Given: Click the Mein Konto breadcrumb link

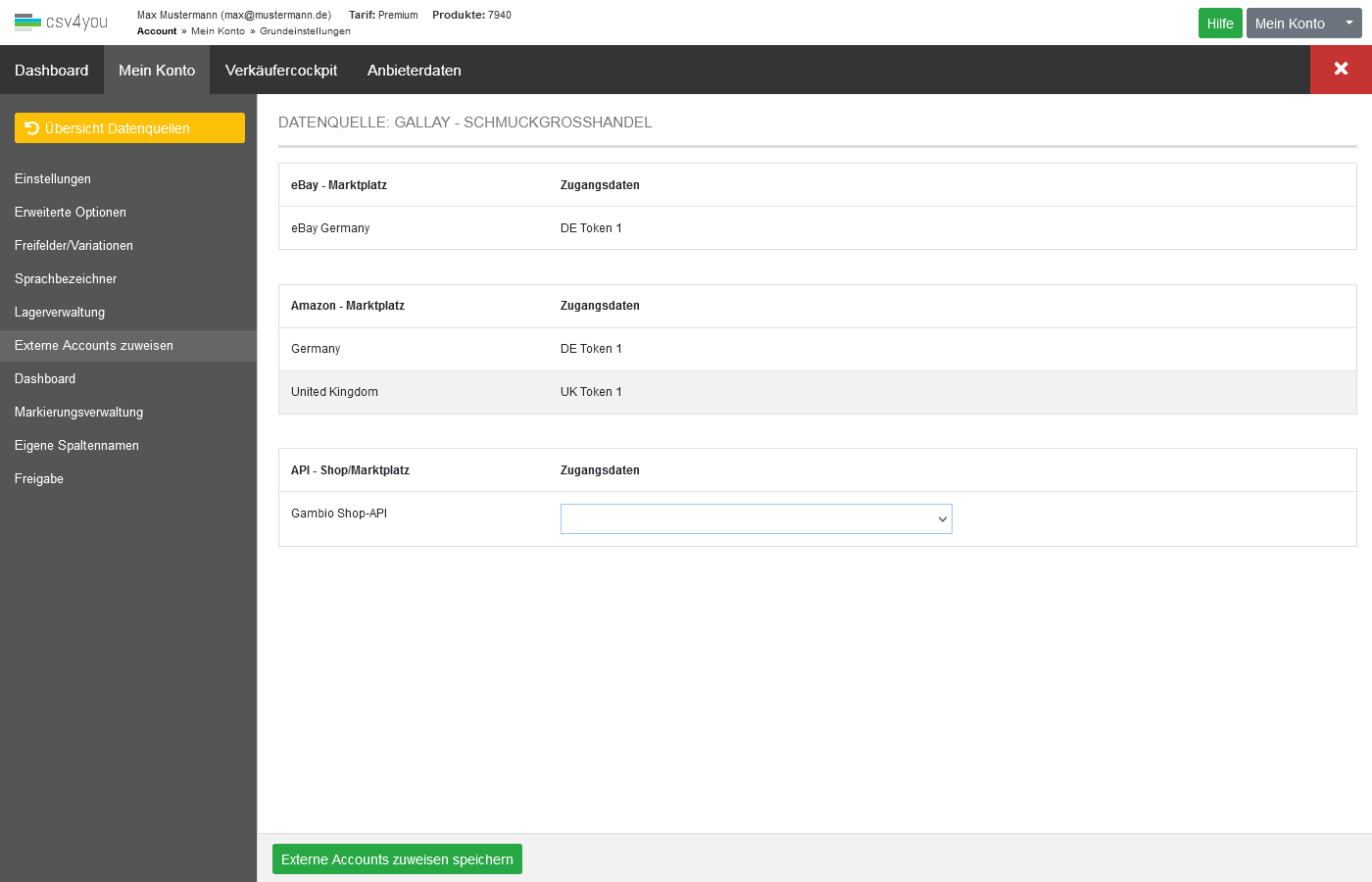Looking at the screenshot, I should [x=218, y=31].
